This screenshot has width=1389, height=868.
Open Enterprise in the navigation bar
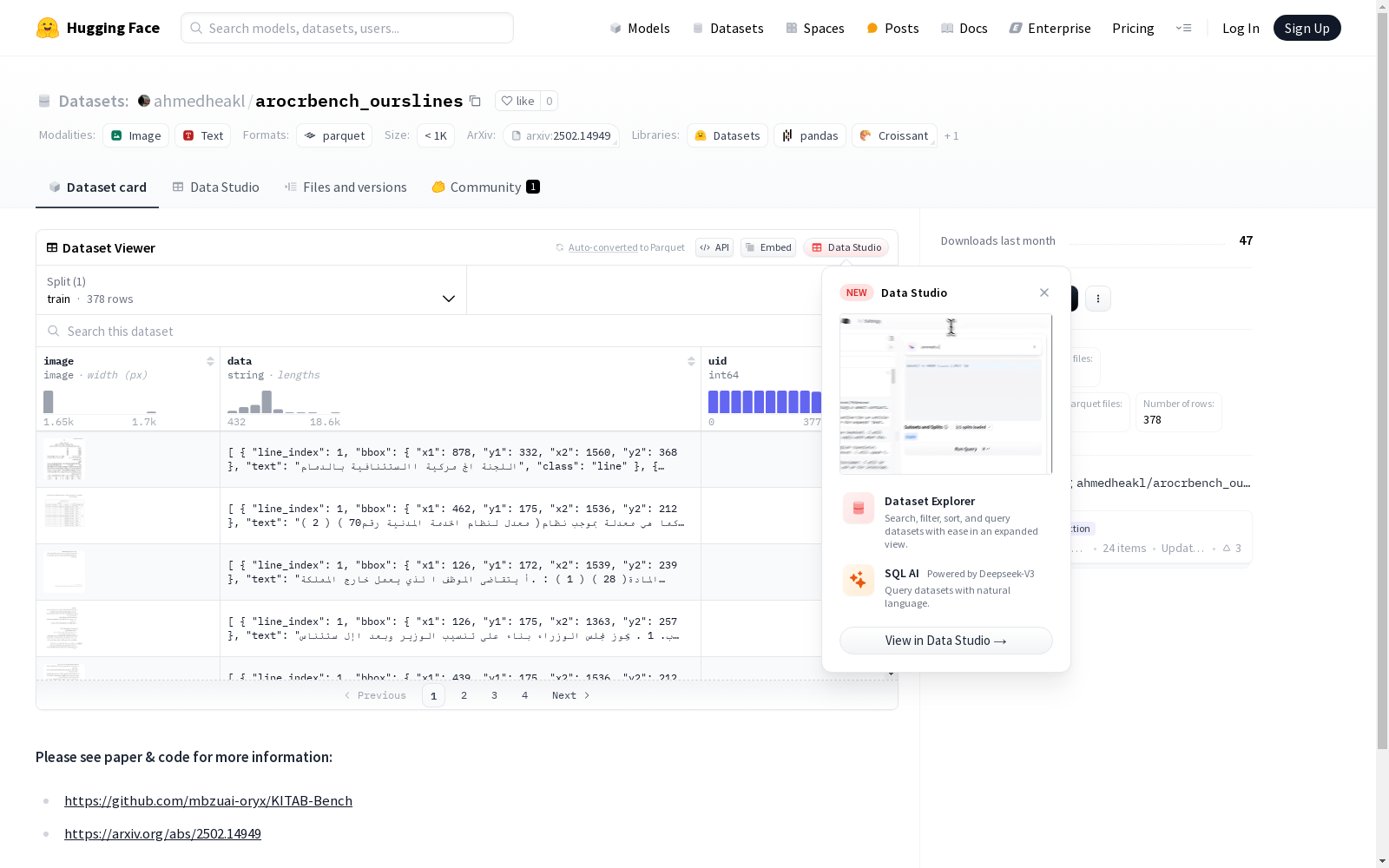1050,28
